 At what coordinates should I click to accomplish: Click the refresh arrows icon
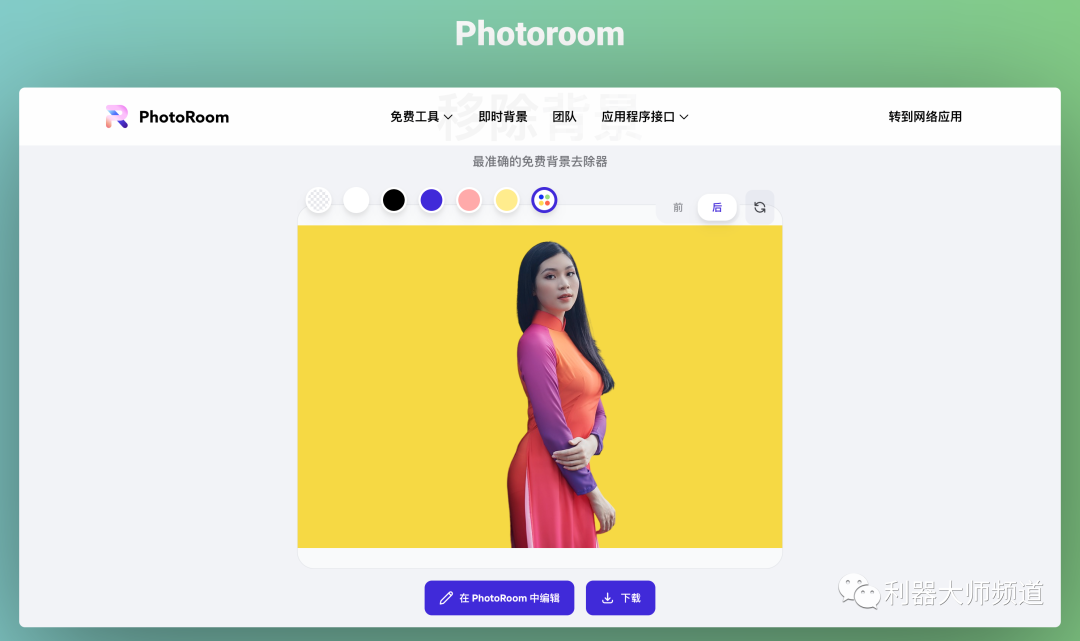pyautogui.click(x=759, y=207)
